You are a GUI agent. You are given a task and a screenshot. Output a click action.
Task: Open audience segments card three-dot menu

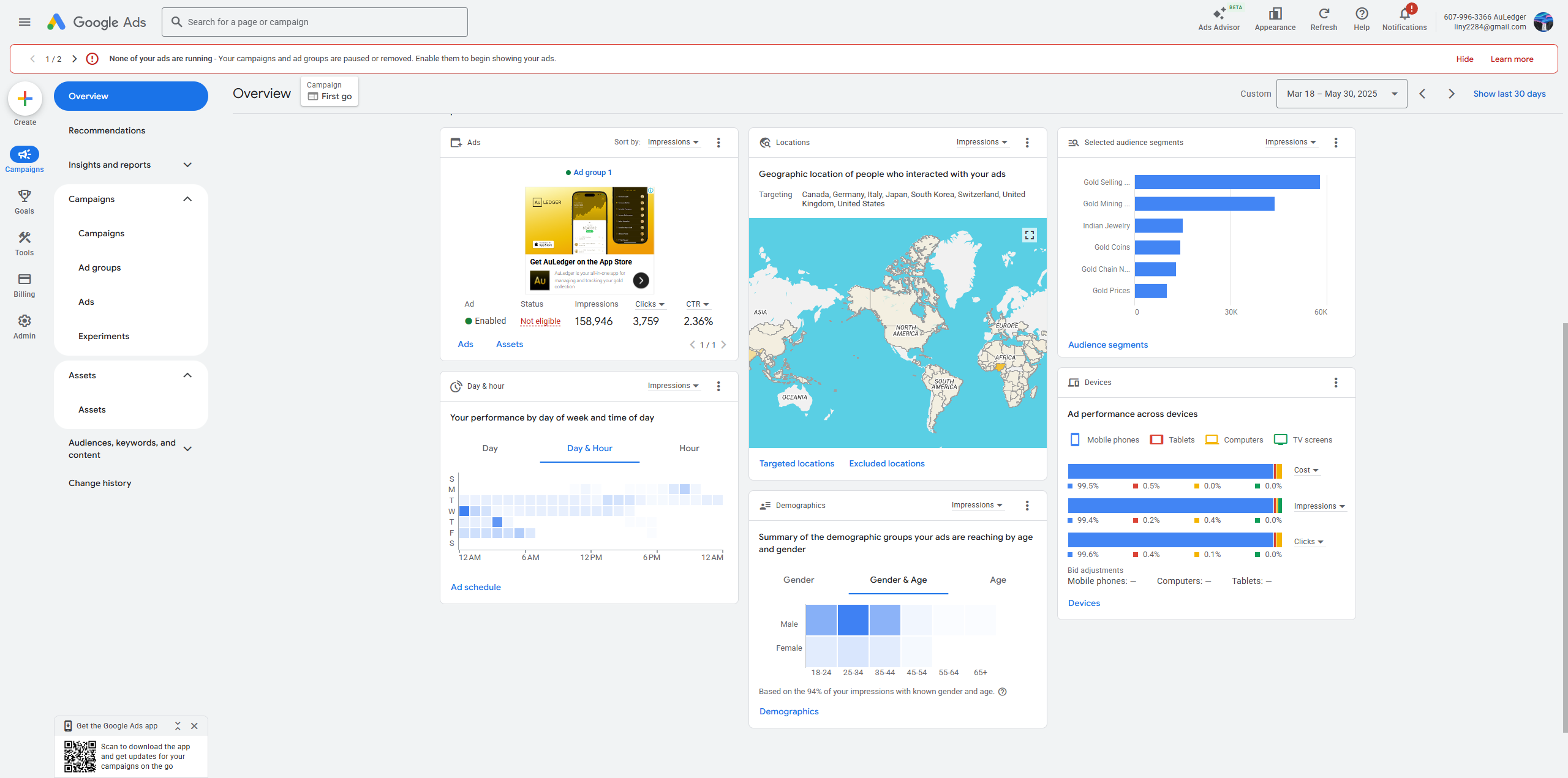(1336, 143)
